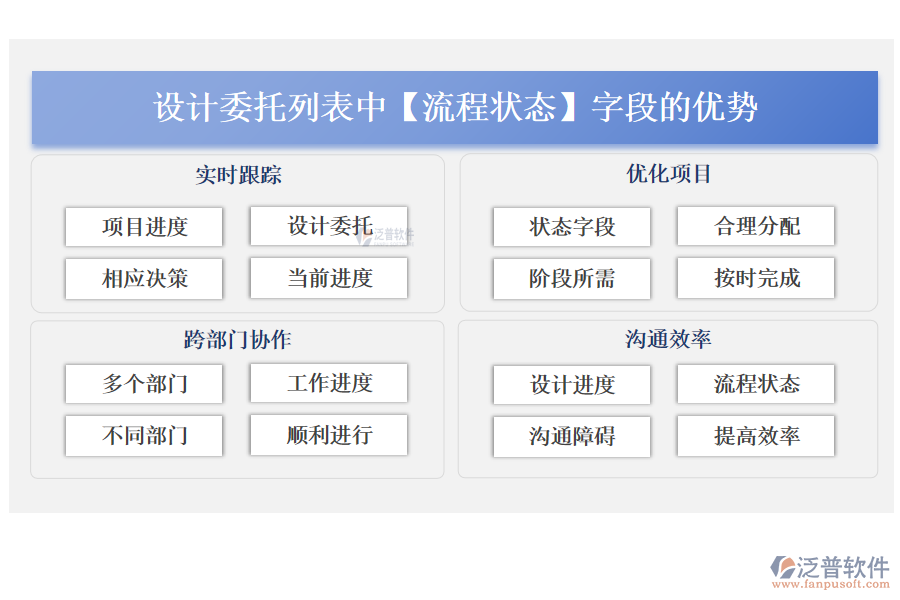Click the 不同部门 button
Viewport: 900px width, 600px height.
click(x=143, y=436)
